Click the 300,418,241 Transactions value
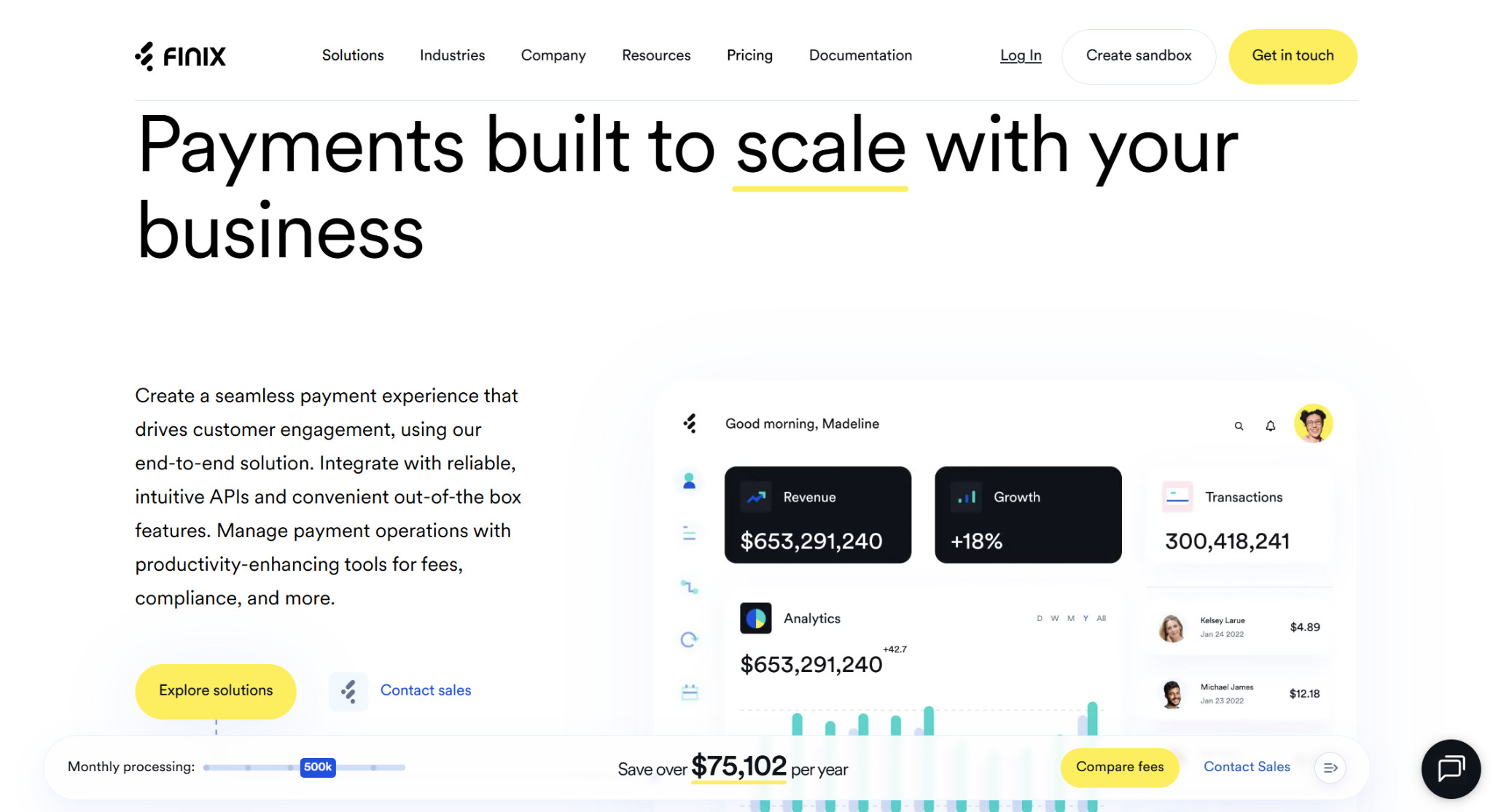This screenshot has width=1493, height=812. click(1228, 541)
